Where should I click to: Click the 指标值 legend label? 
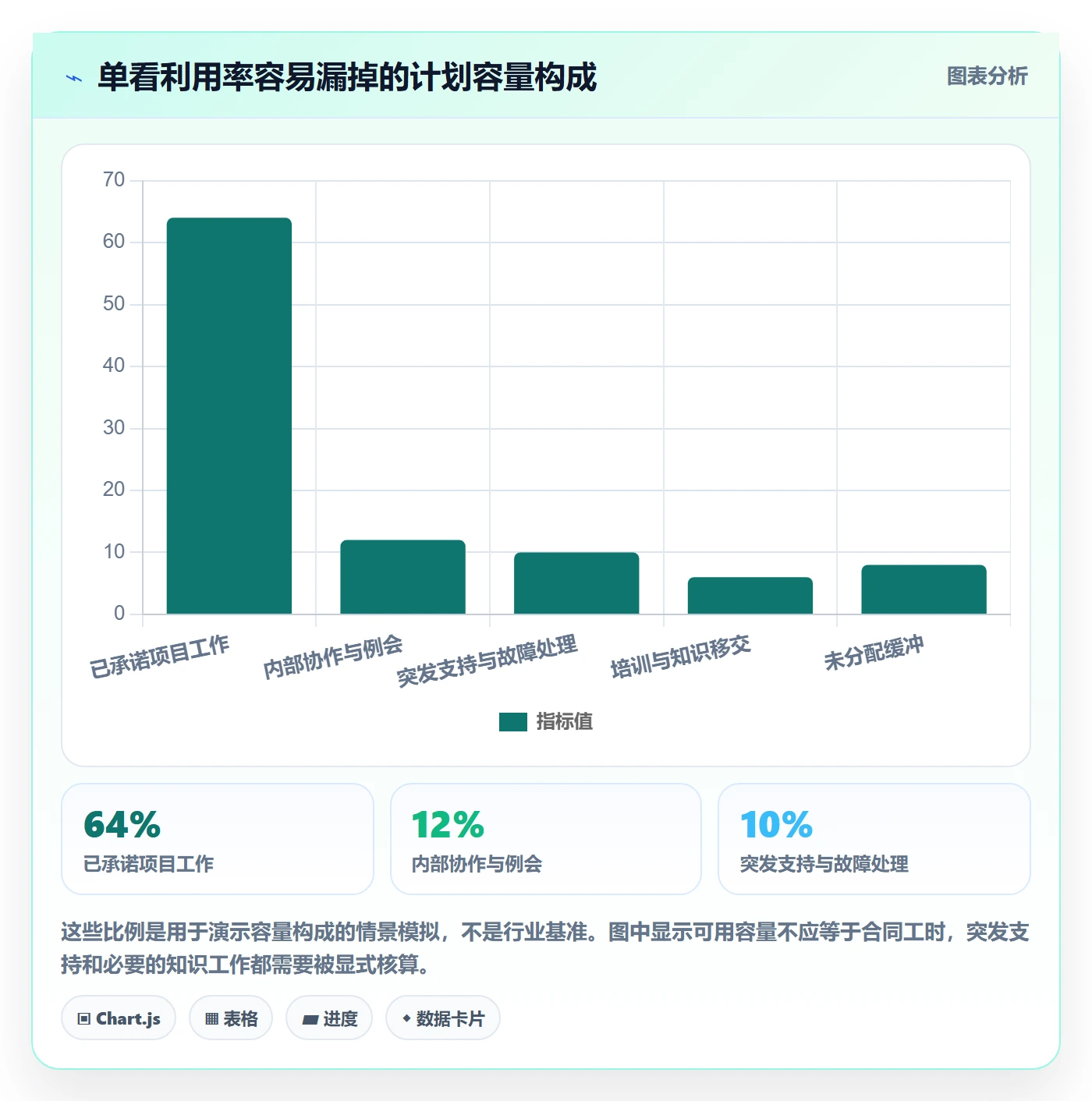pyautogui.click(x=565, y=722)
